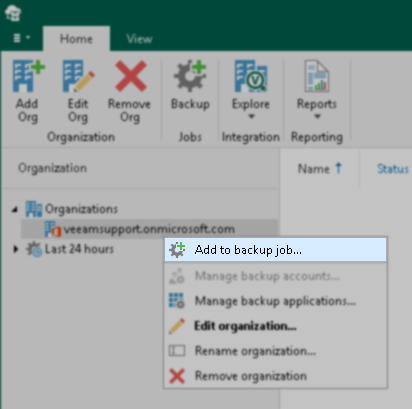Image resolution: width=412 pixels, height=409 pixels.
Task: Click the Status column header
Action: click(393, 169)
